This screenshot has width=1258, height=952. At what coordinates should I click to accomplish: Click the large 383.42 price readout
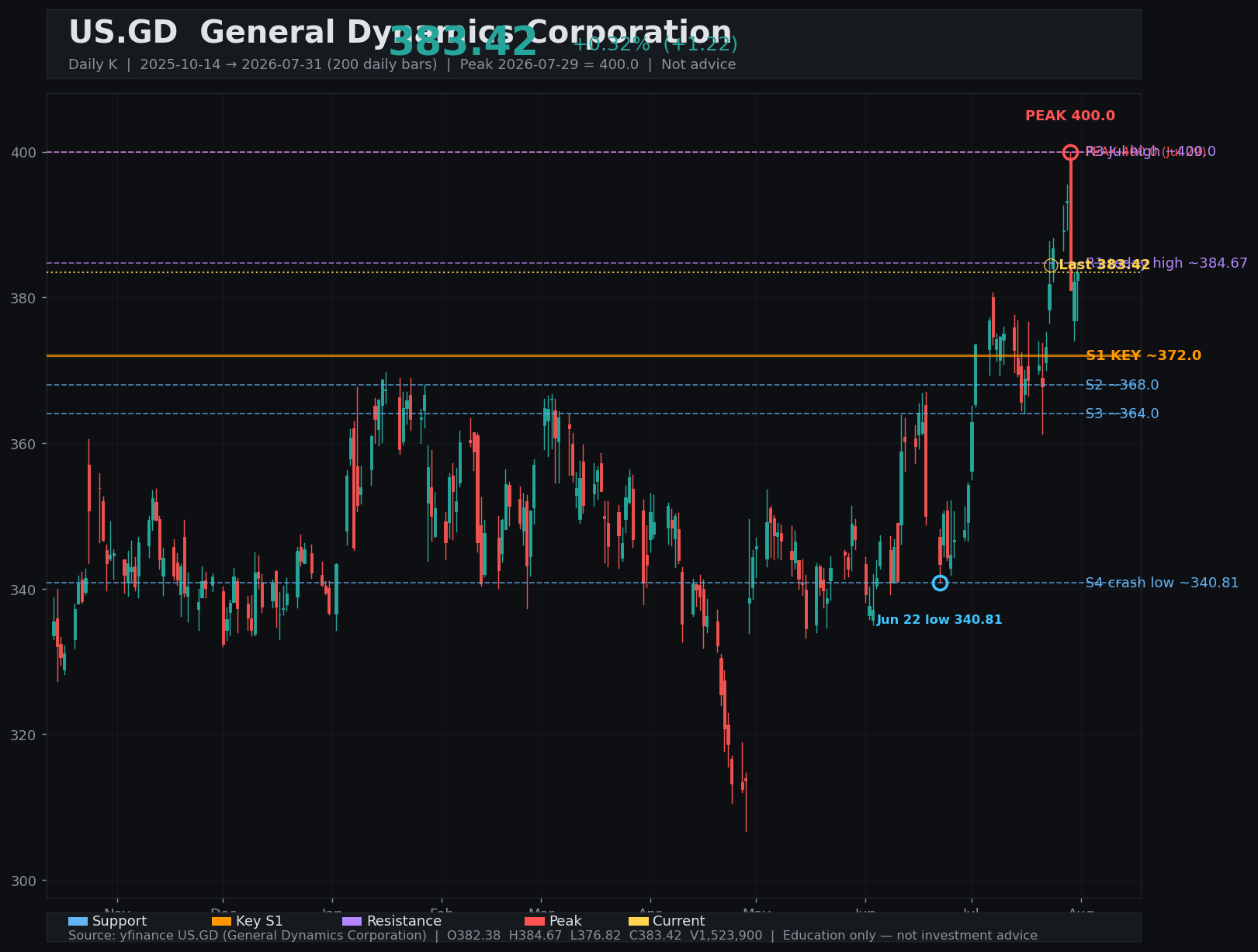pyautogui.click(x=463, y=42)
